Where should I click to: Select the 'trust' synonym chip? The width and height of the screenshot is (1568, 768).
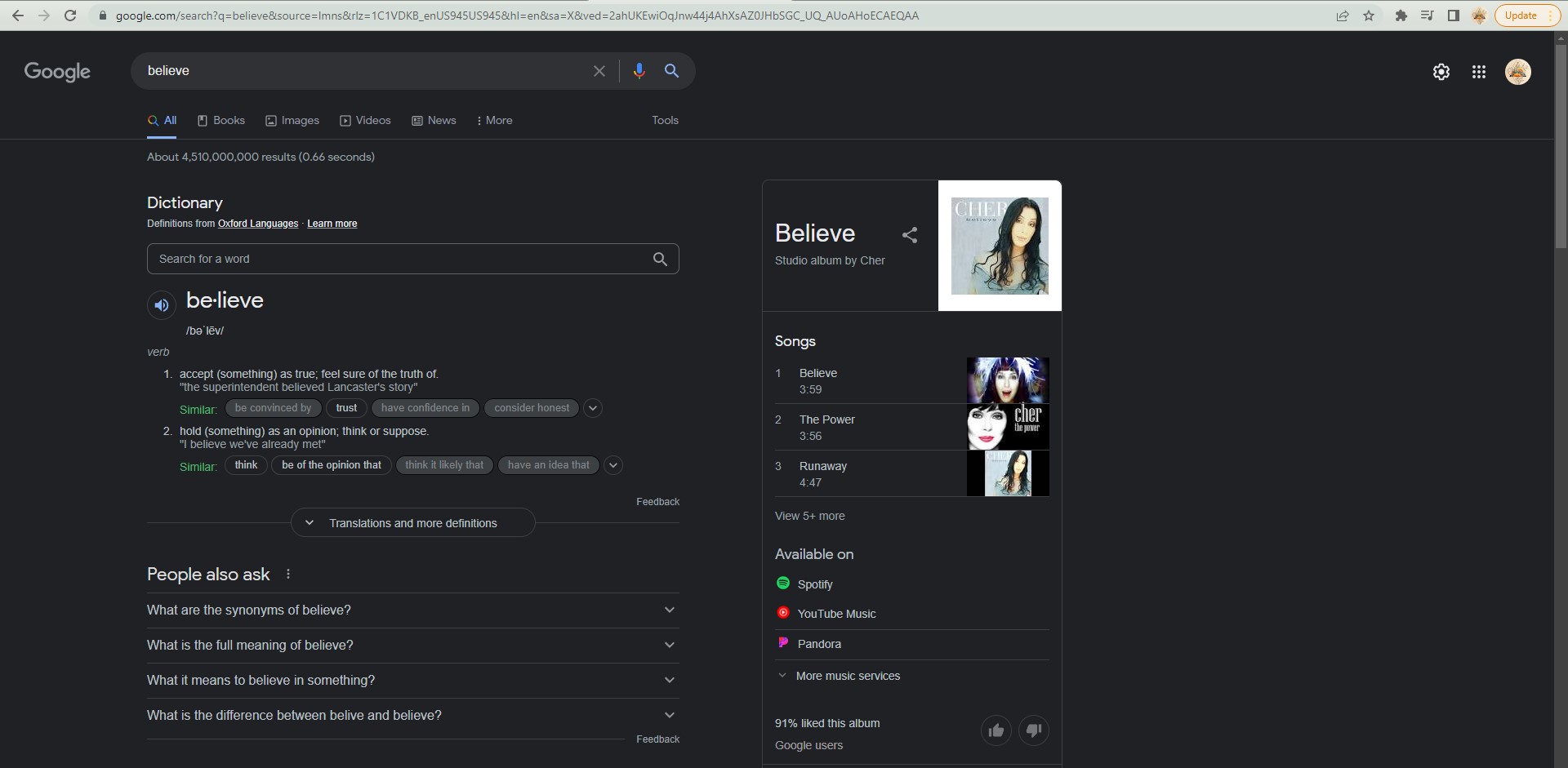tap(346, 408)
